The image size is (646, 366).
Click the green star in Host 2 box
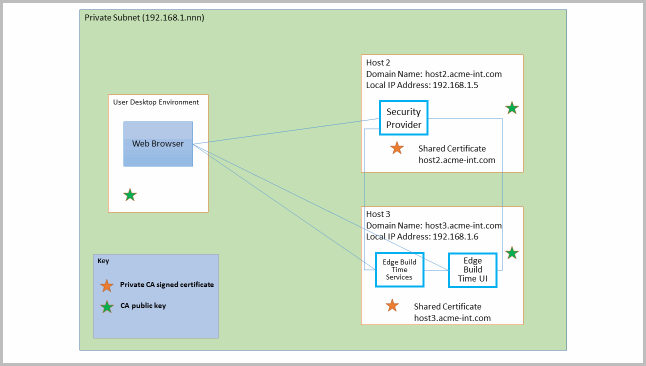click(x=512, y=108)
